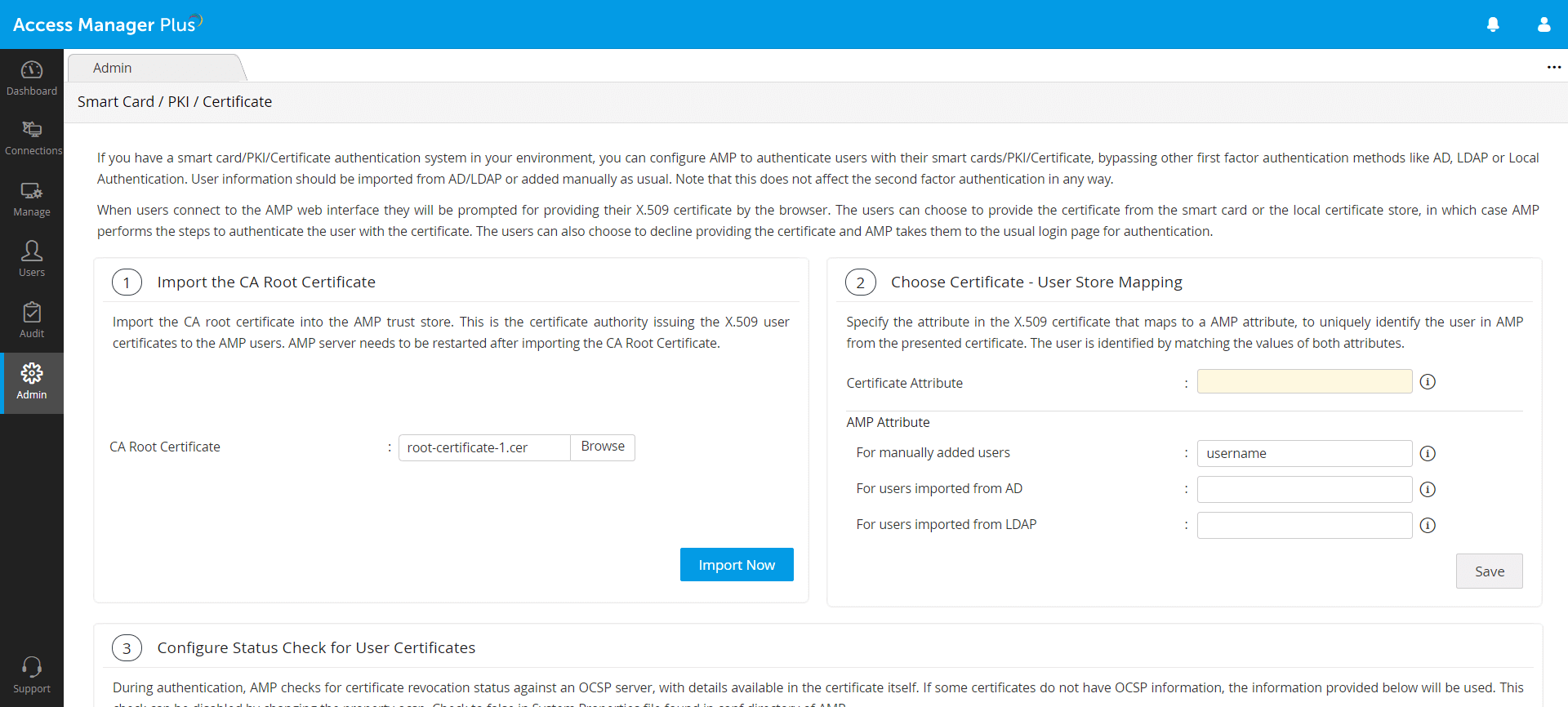Click the Access Manager Plus logo
Viewport: 1568px width, 707px height.
coord(107,24)
